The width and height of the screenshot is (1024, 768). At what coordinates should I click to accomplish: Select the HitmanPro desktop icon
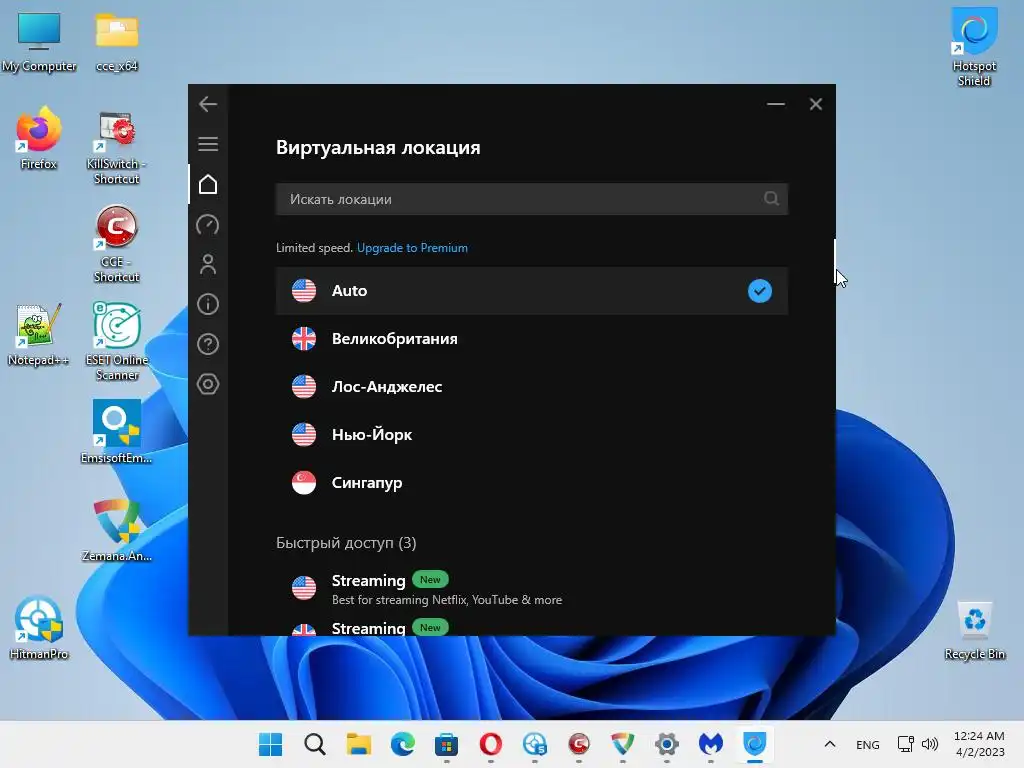pos(39,628)
